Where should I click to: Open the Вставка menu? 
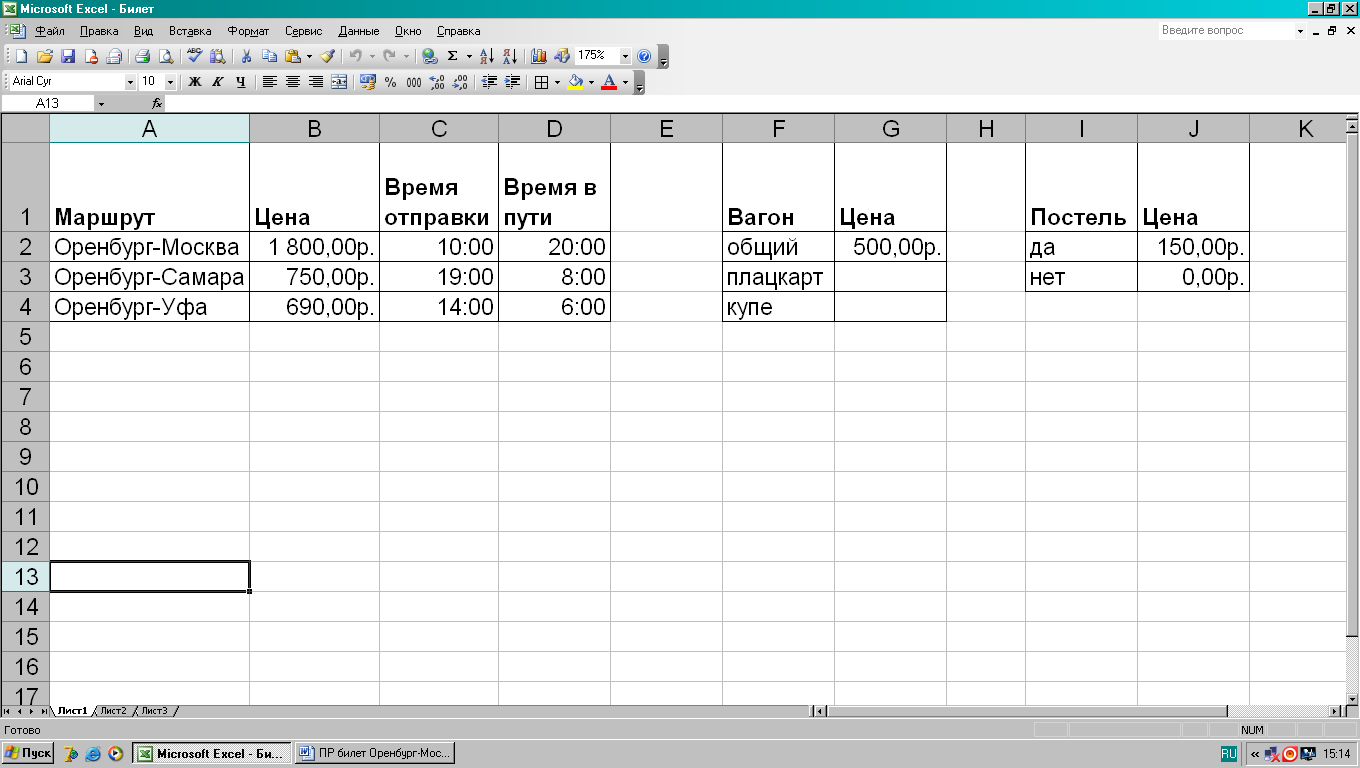coord(190,31)
